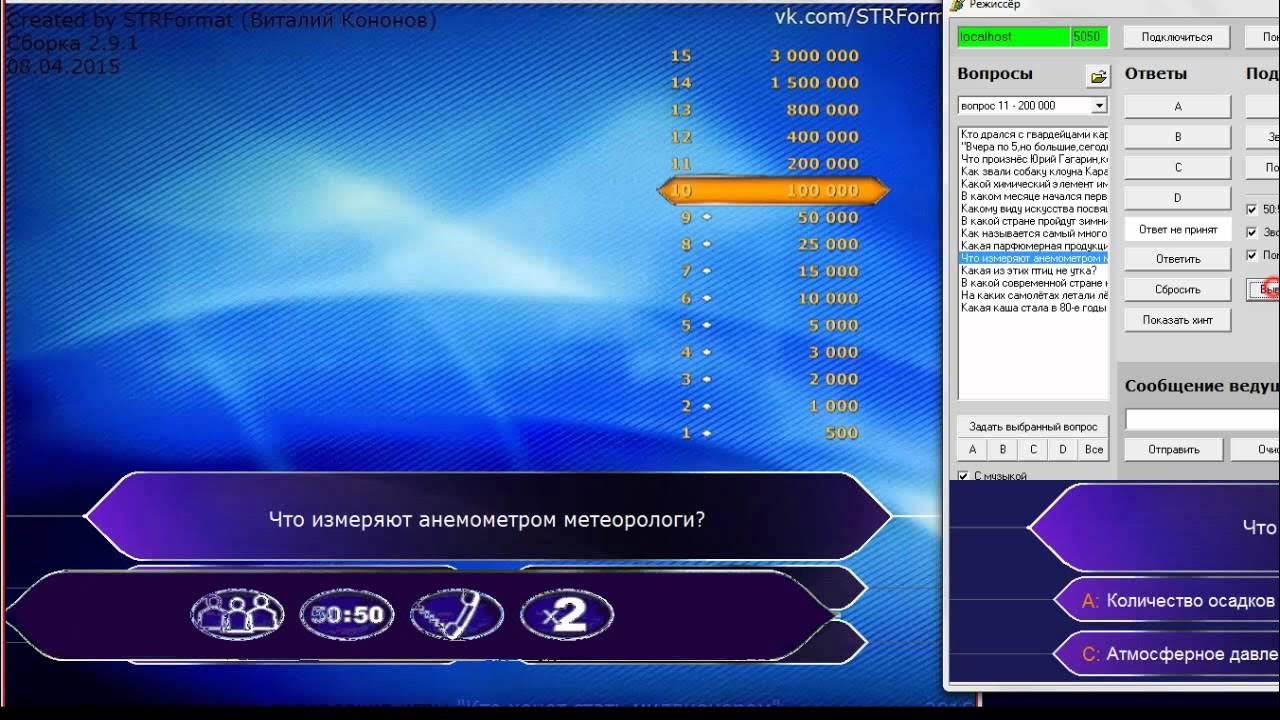The width and height of the screenshot is (1280, 720).
Task: Focus the localhost address field
Action: pos(1012,37)
